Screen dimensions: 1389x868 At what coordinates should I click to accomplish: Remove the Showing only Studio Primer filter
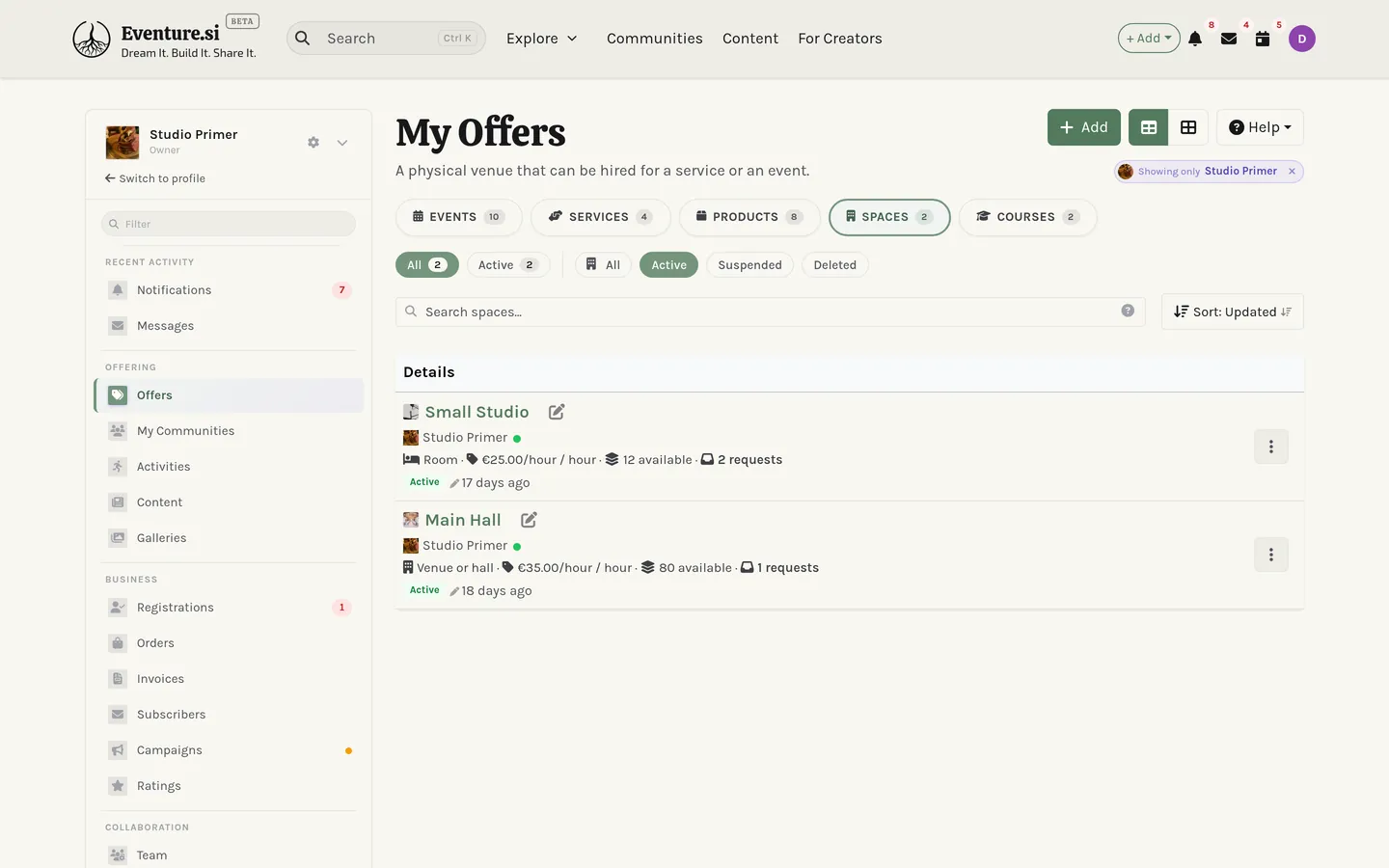coord(1292,172)
